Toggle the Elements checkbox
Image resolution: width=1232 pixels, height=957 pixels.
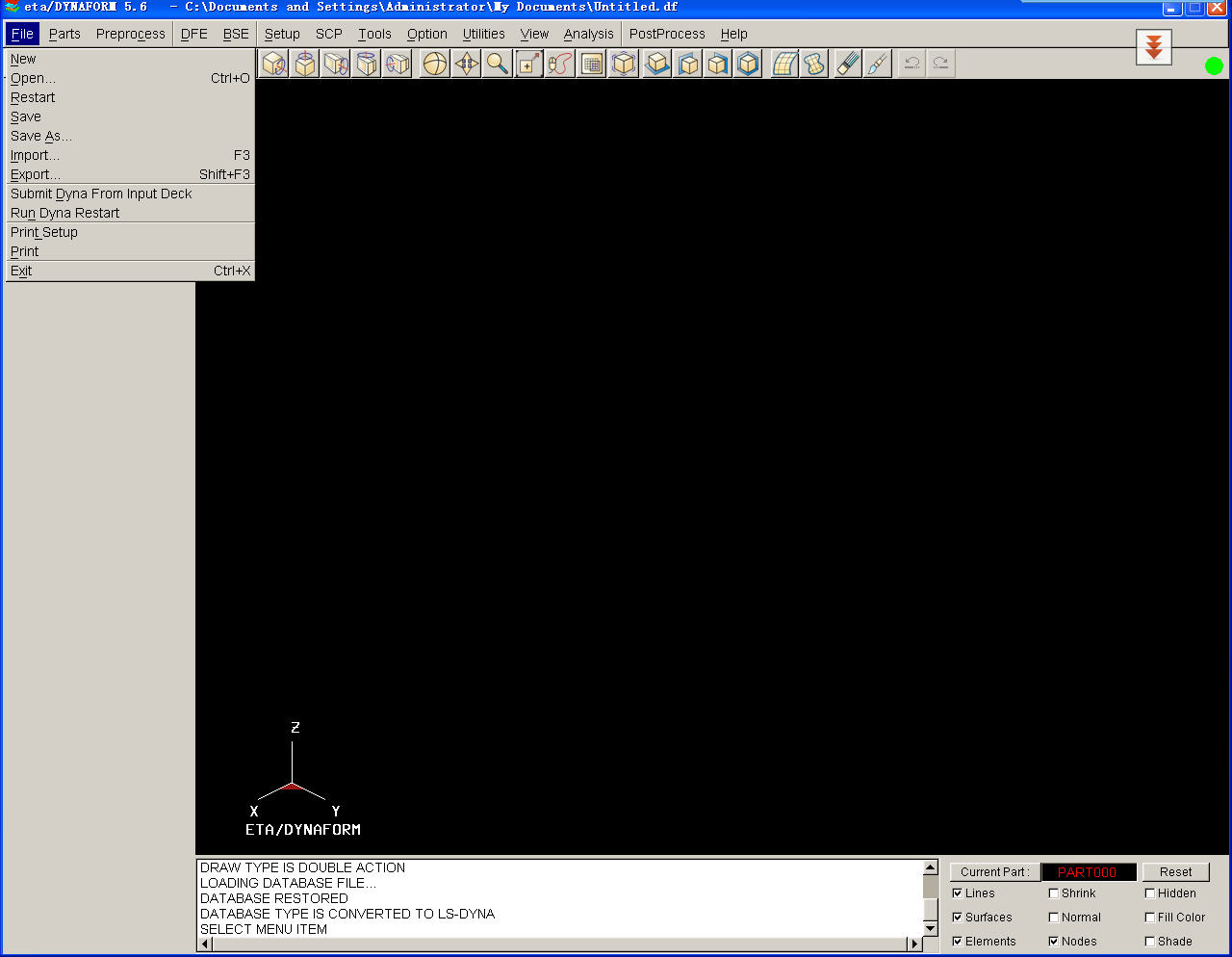coord(957,942)
